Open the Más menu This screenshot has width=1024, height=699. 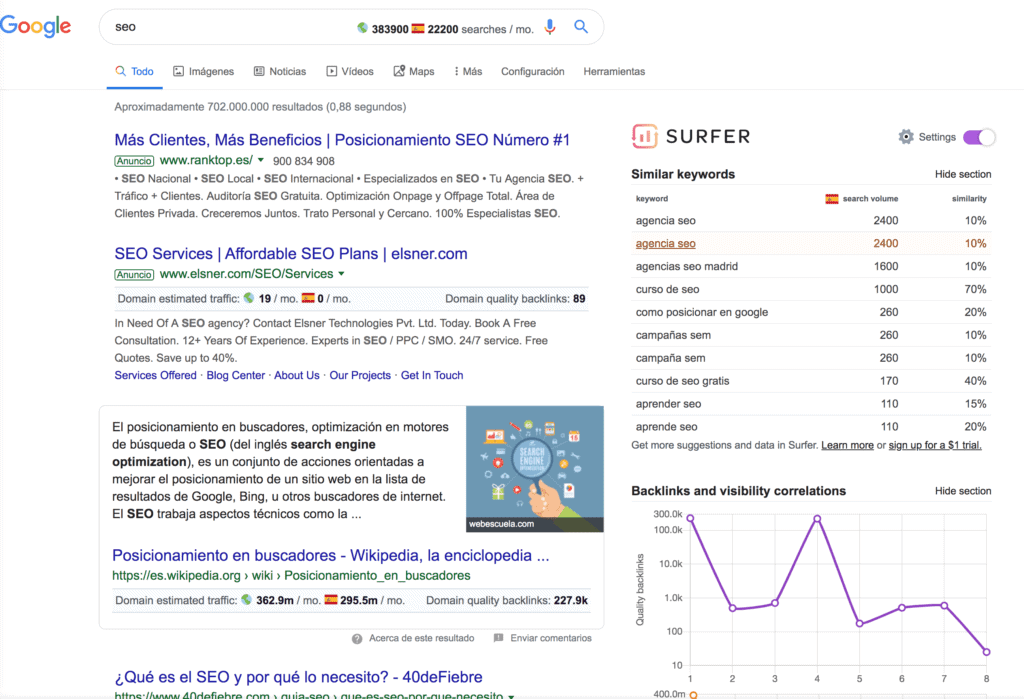(468, 71)
